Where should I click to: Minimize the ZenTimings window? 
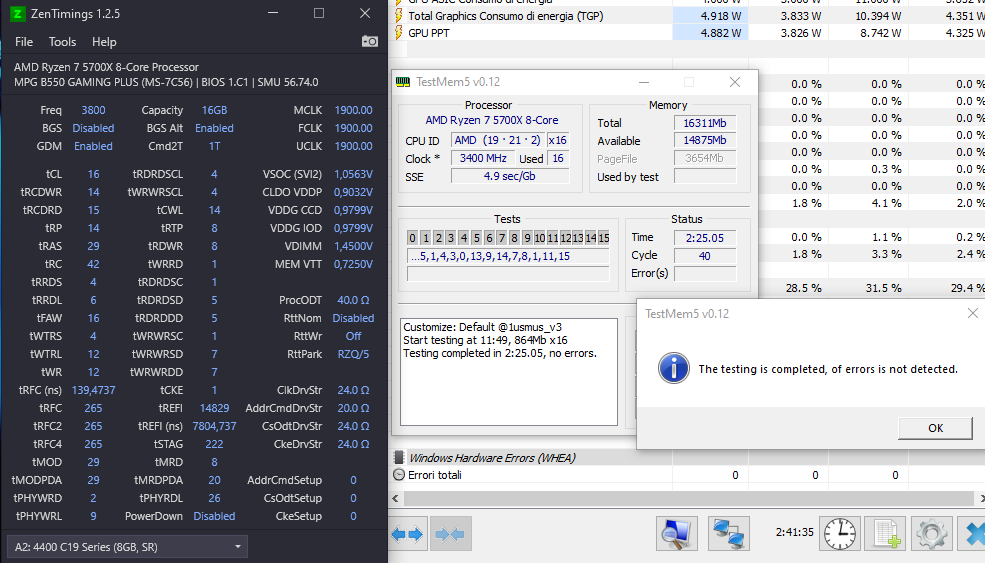pyautogui.click(x=273, y=13)
